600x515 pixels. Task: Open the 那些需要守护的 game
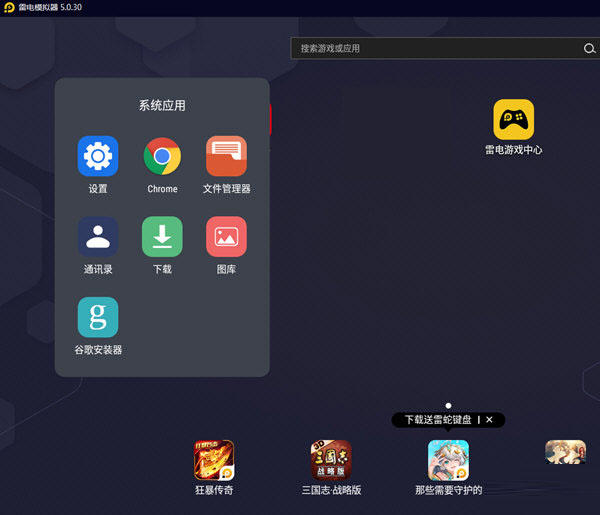[x=448, y=461]
